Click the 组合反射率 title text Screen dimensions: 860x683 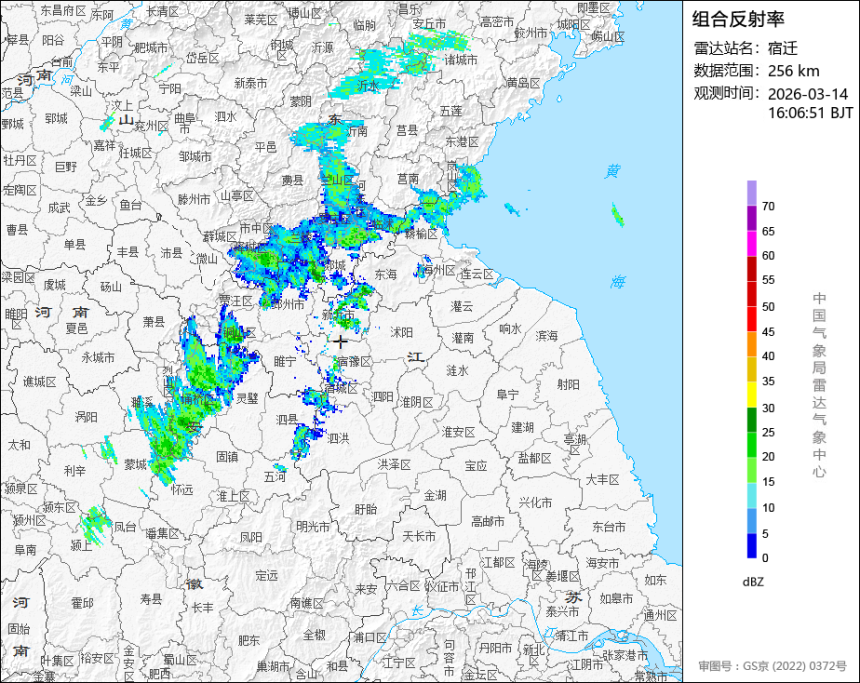tap(738, 19)
